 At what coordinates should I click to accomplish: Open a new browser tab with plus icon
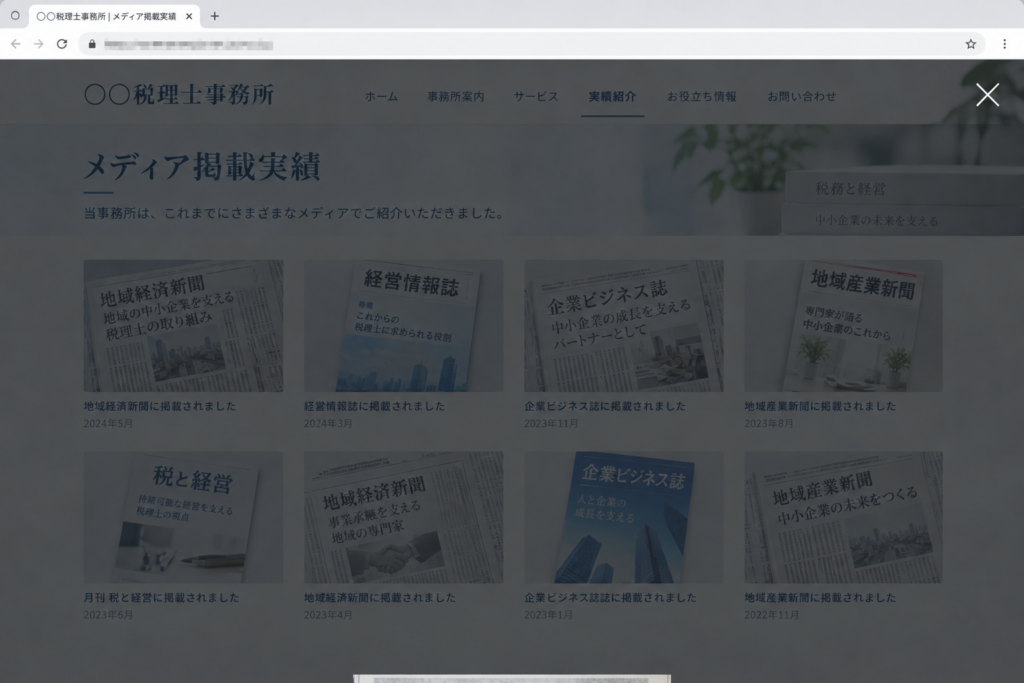click(x=214, y=16)
